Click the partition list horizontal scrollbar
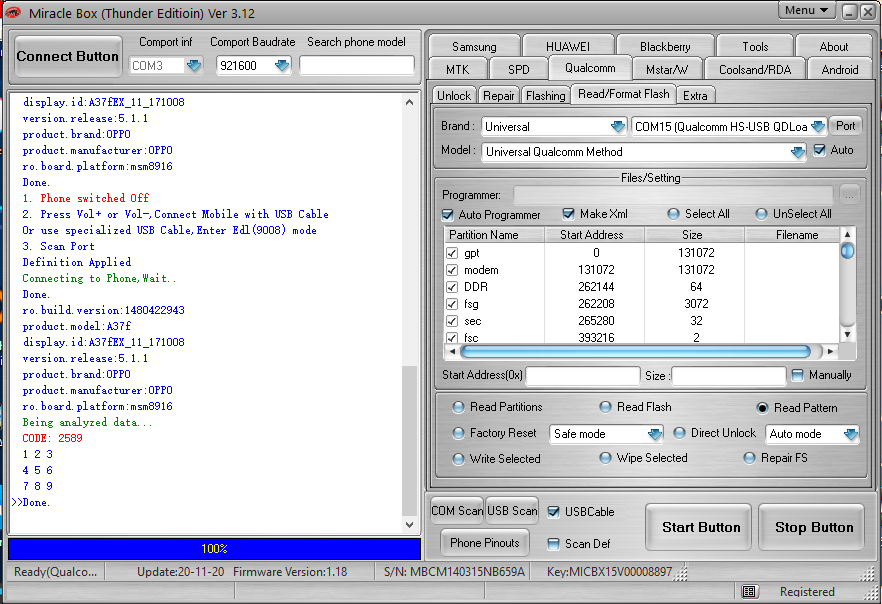882x604 pixels. [636, 351]
